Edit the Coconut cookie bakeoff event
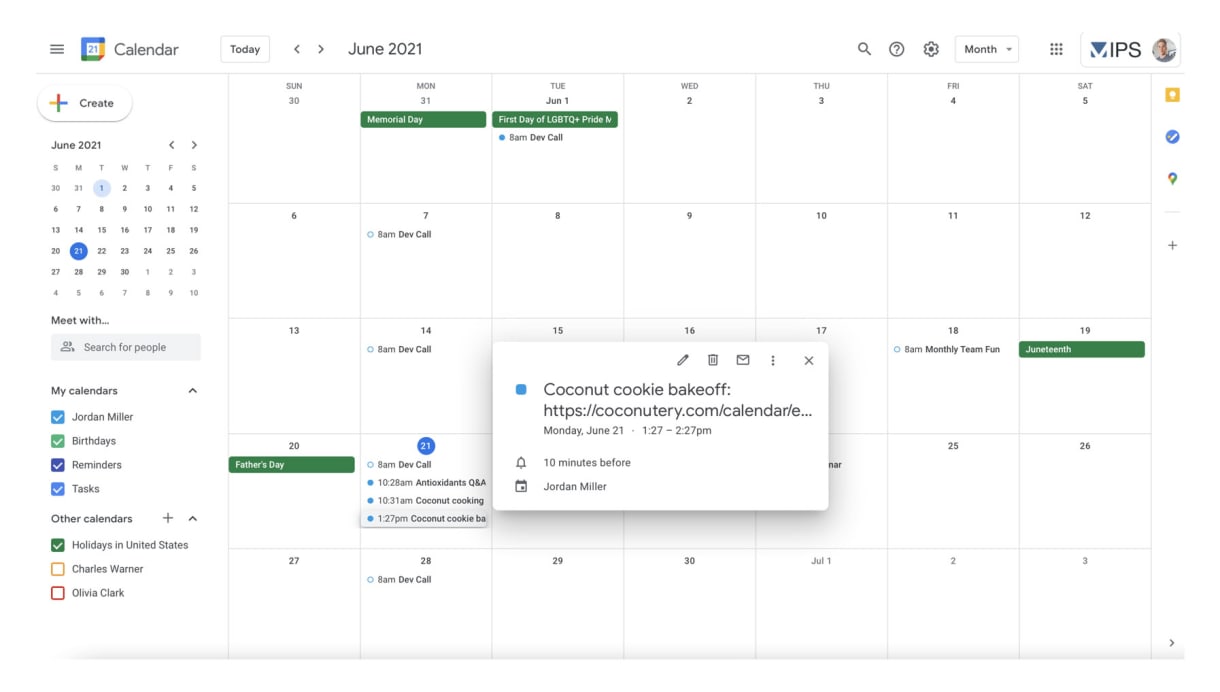Viewport: 1220px width, 692px height. click(x=683, y=360)
